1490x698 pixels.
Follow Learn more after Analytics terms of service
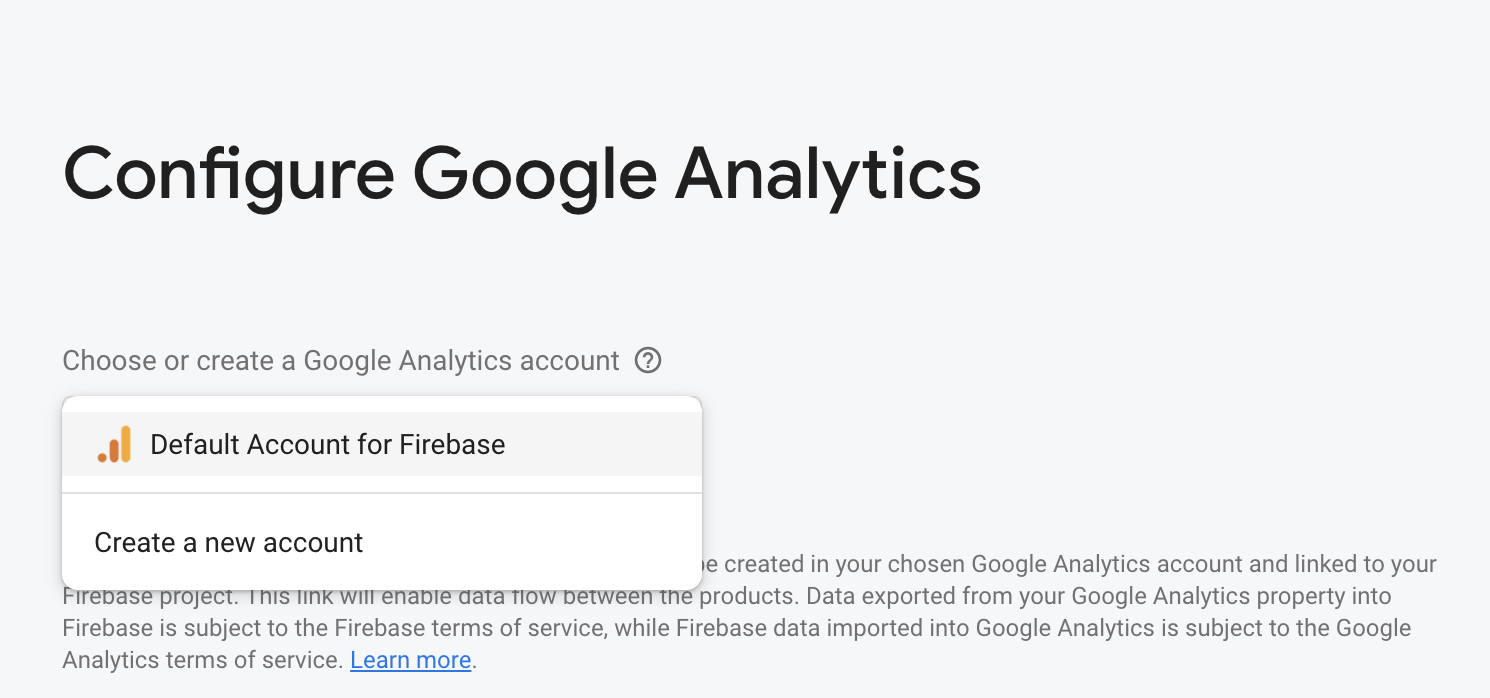[x=410, y=660]
